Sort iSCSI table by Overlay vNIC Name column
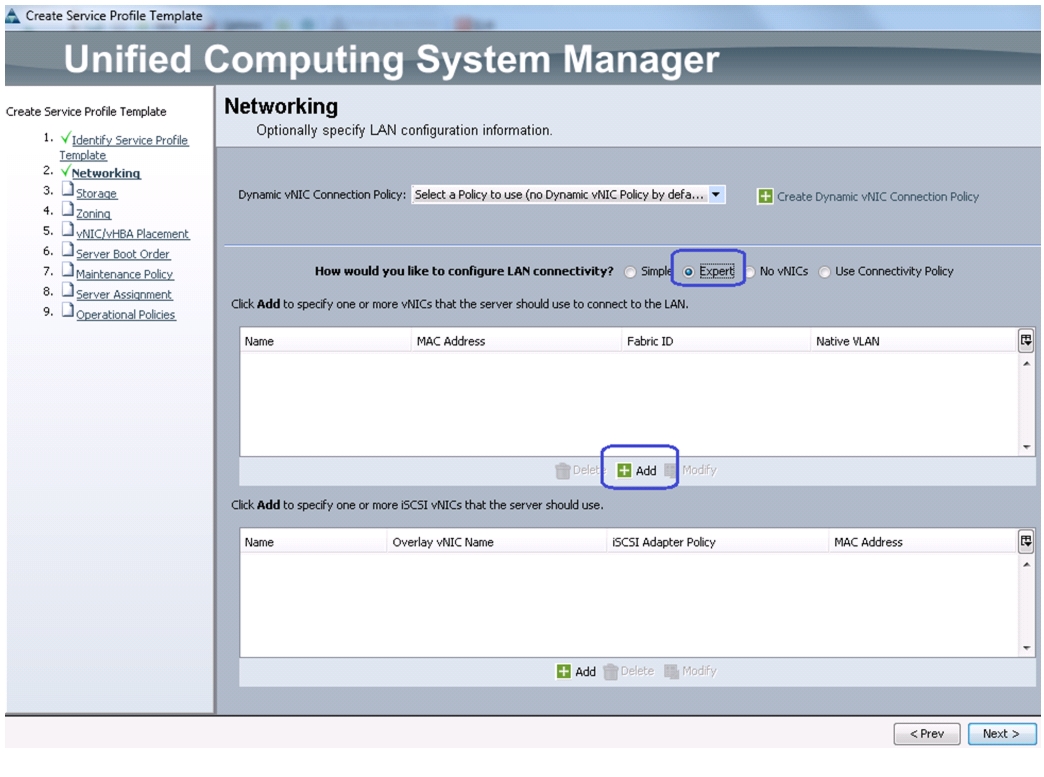Image resolution: width=1044 pixels, height=777 pixels. pyautogui.click(x=497, y=541)
